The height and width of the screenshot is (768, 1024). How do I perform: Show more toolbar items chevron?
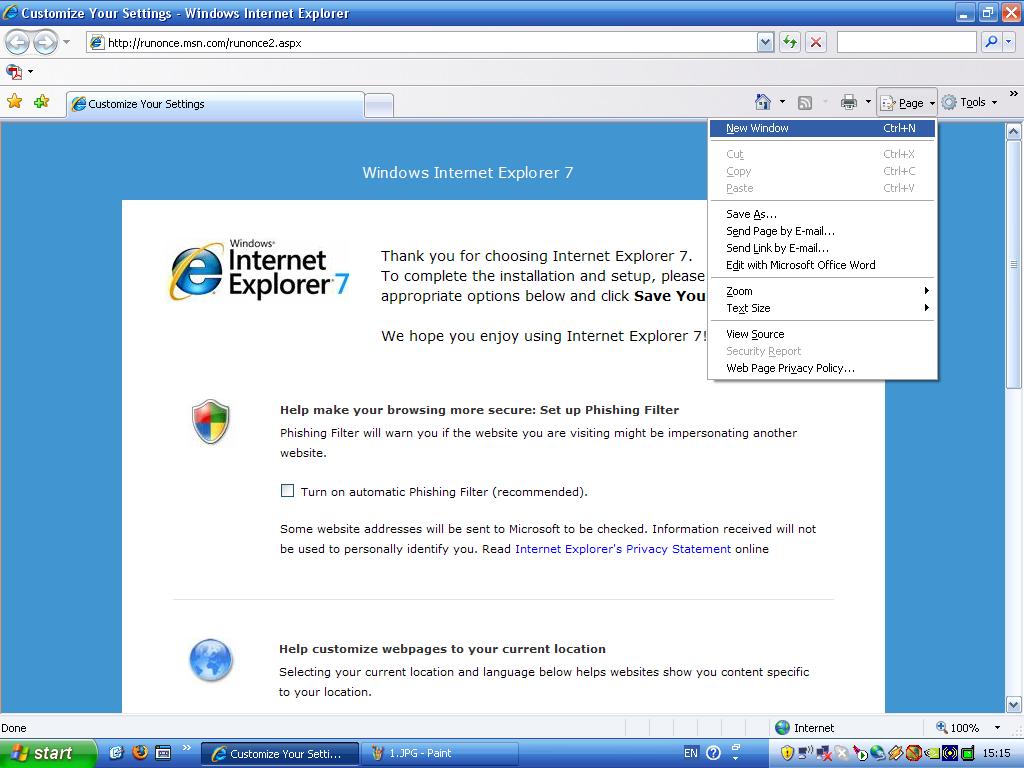tap(1014, 94)
